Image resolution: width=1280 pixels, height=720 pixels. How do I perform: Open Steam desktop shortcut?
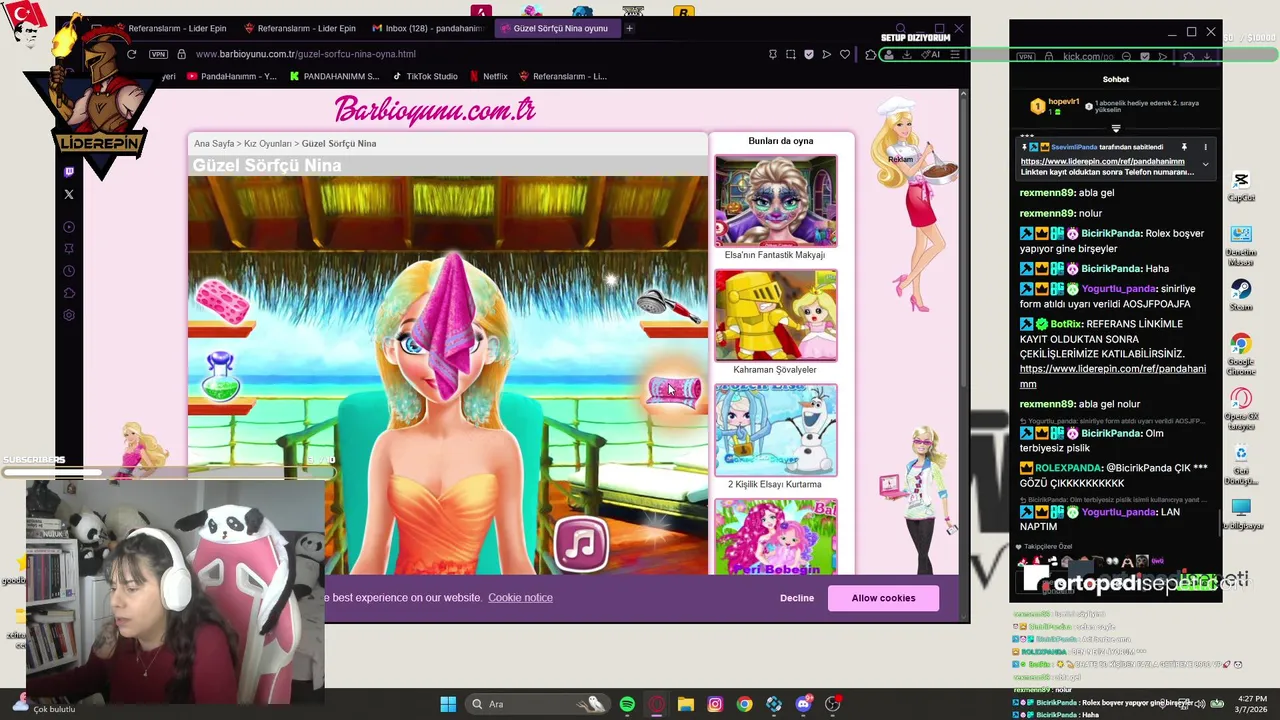pos(1241,295)
